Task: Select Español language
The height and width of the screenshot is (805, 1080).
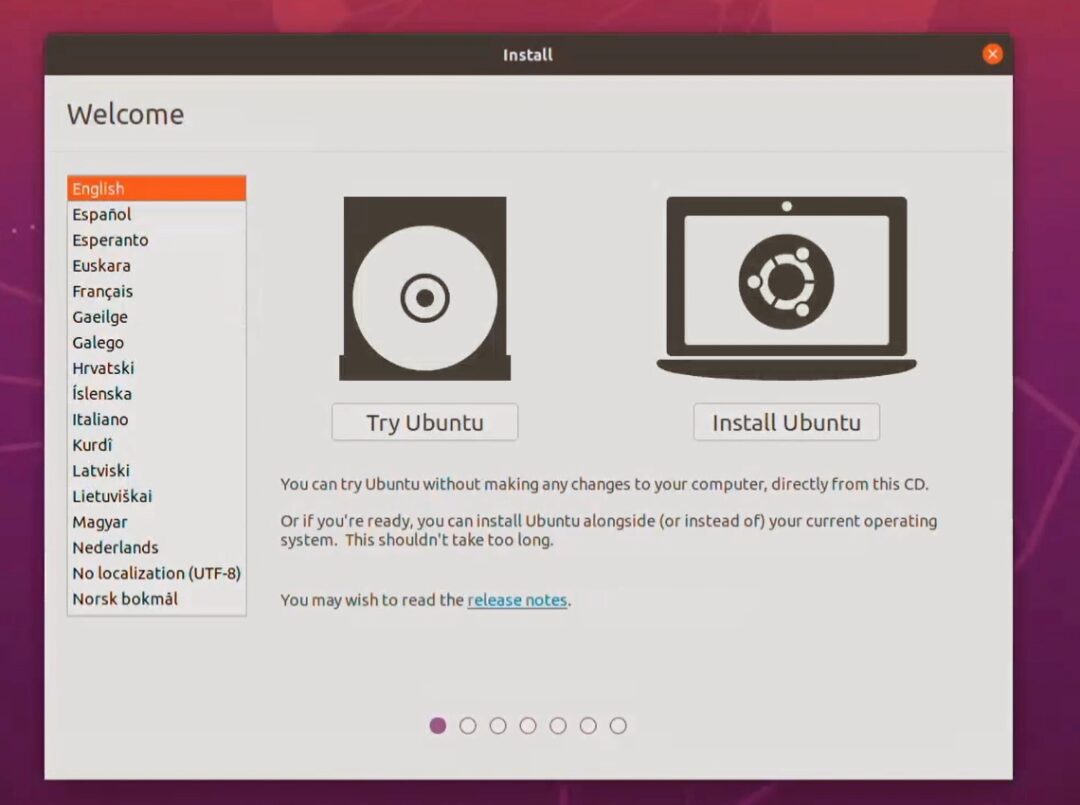Action: pos(156,214)
